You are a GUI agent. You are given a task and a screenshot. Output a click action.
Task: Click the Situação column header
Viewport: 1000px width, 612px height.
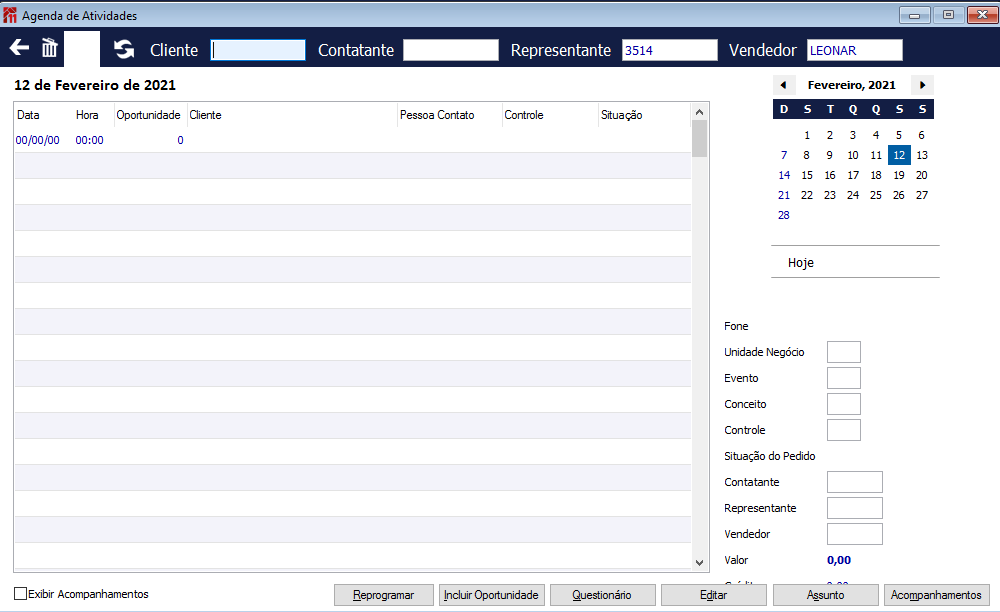(x=621, y=115)
